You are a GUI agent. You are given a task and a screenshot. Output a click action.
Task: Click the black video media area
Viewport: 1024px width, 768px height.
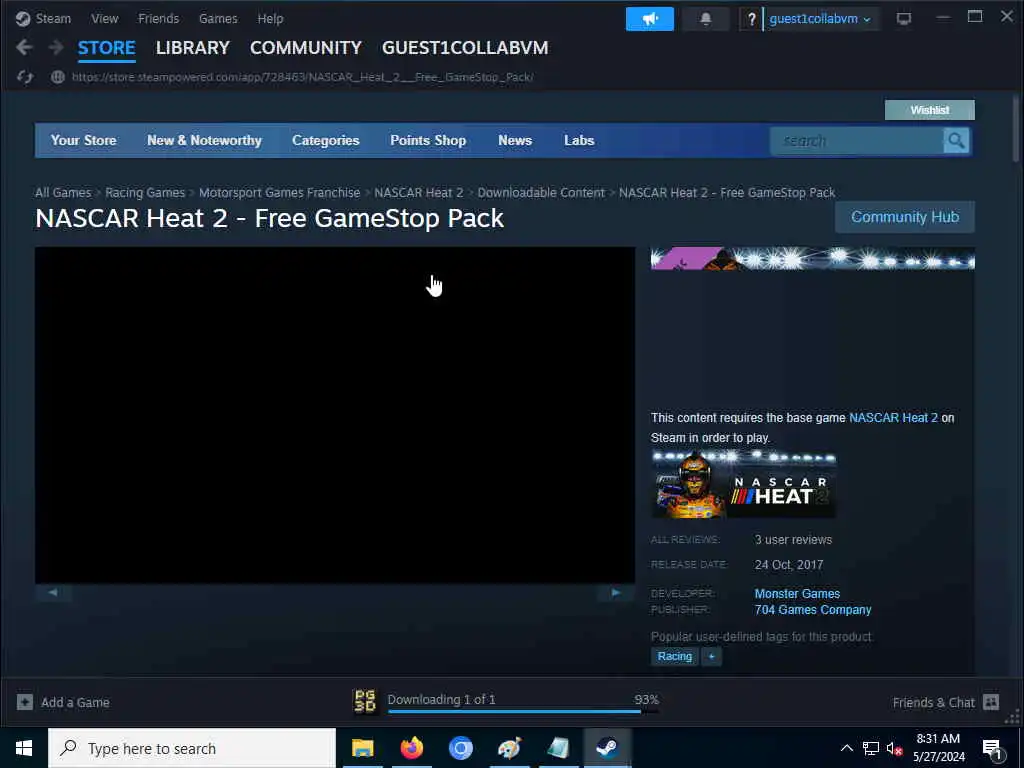335,415
